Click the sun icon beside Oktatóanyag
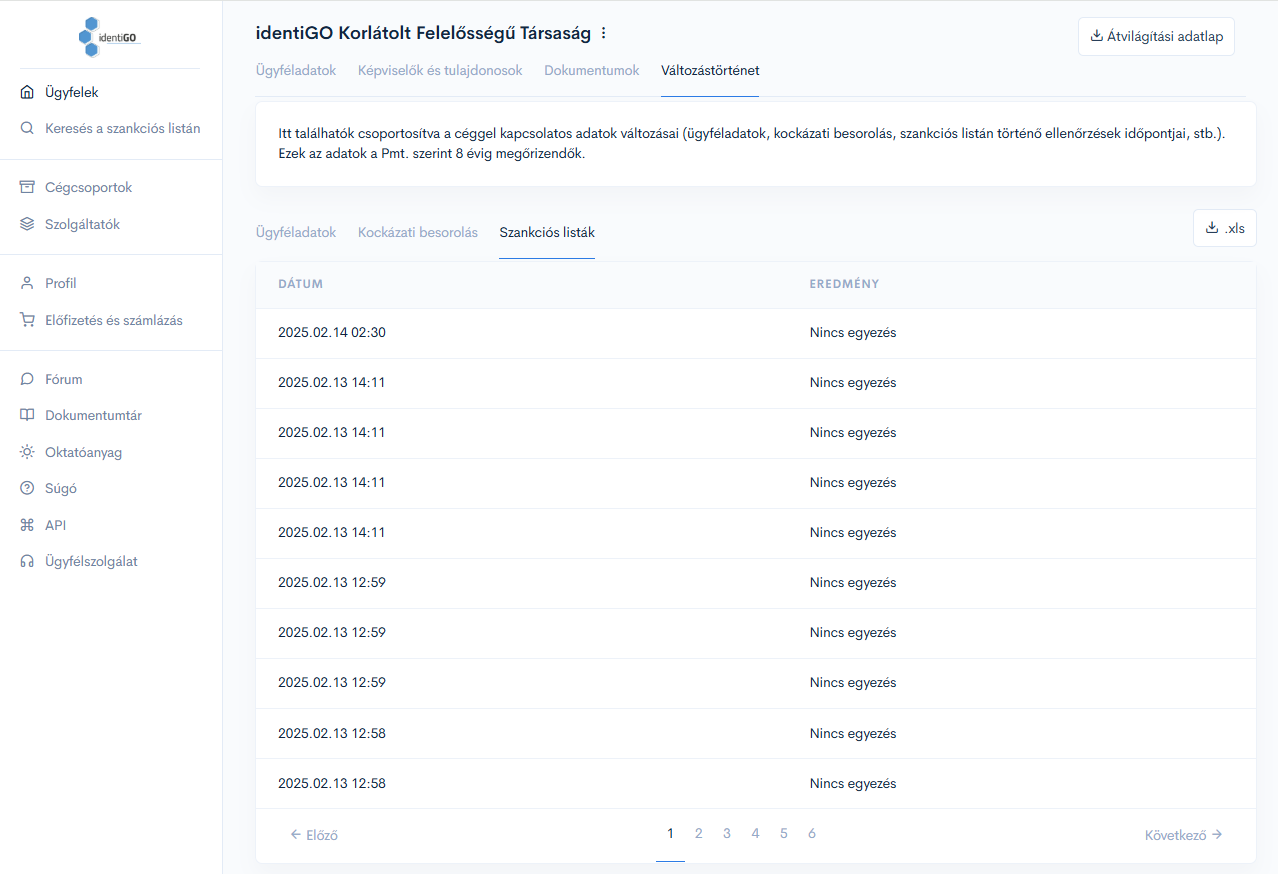Image resolution: width=1278 pixels, height=874 pixels. (27, 452)
